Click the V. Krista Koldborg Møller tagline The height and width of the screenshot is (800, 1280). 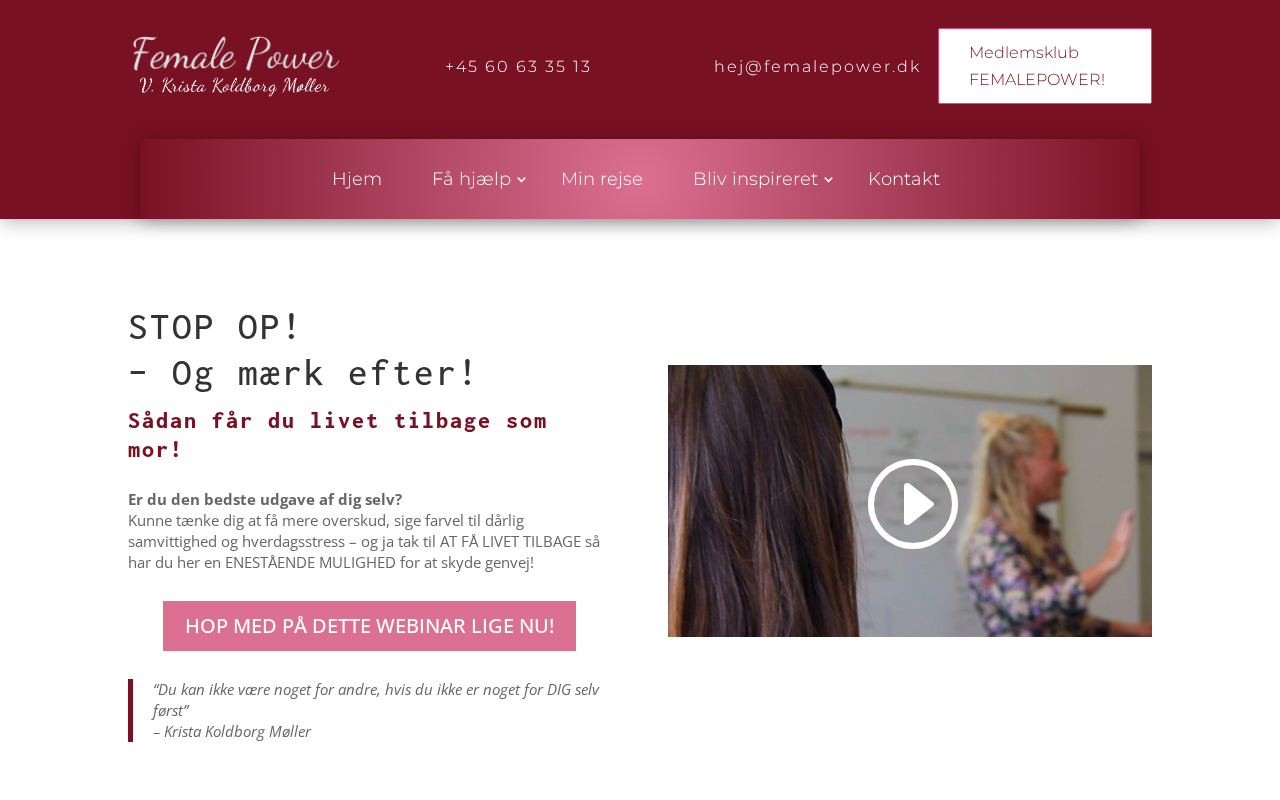click(x=235, y=86)
